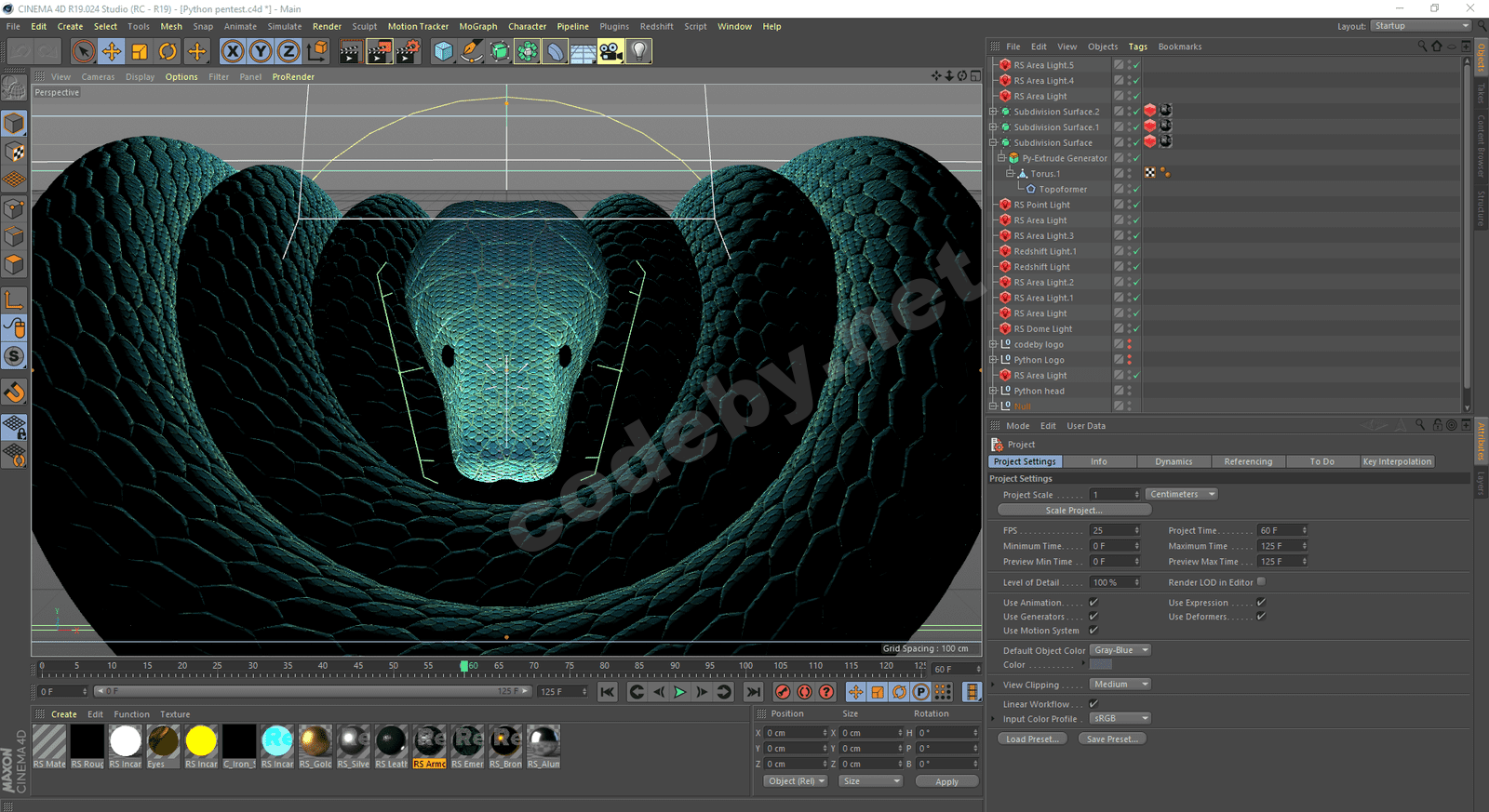1489x812 pixels.
Task: Add a Light object via bulb icon
Action: (639, 52)
